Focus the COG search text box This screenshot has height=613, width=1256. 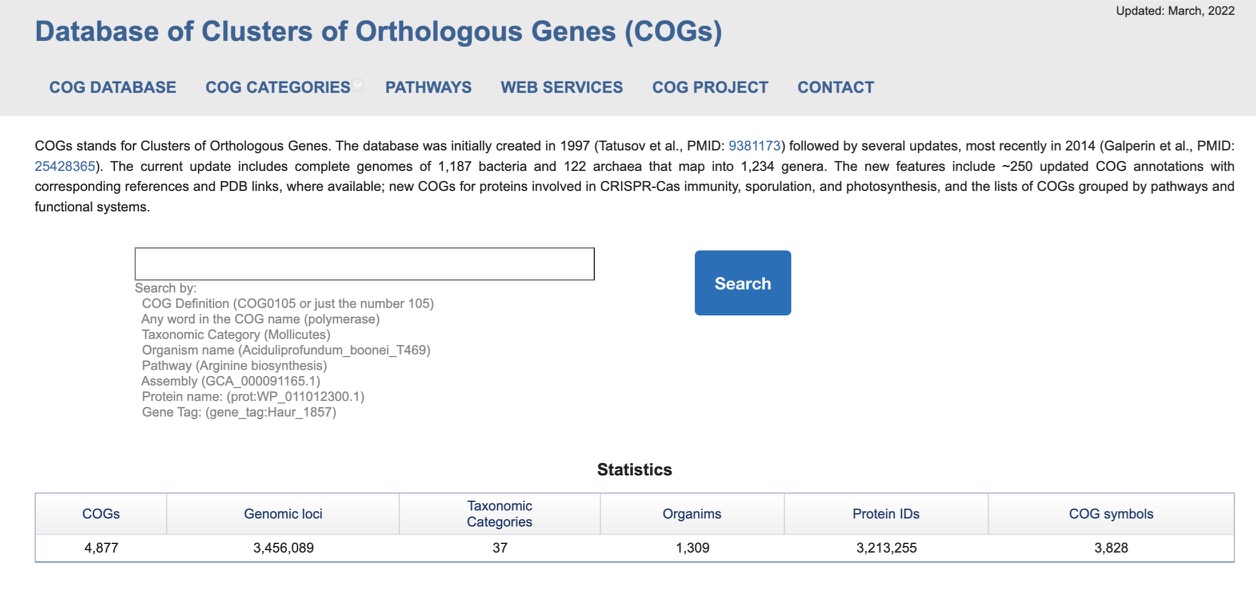pos(365,264)
